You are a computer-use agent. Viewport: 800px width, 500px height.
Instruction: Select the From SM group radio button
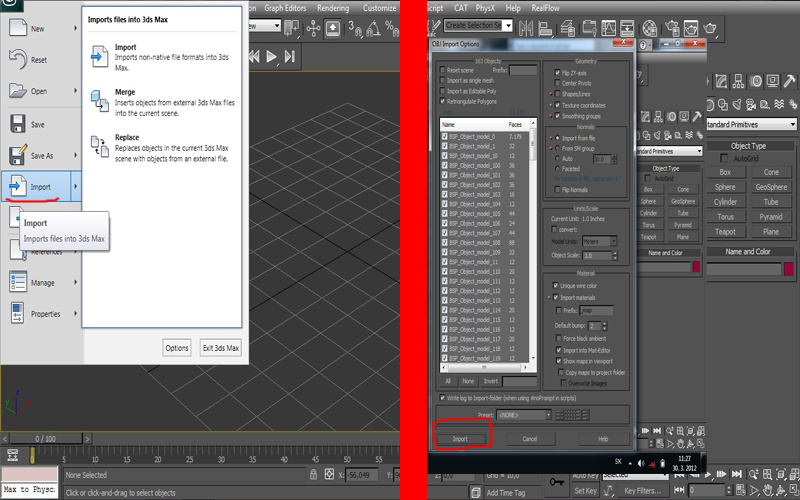557,148
